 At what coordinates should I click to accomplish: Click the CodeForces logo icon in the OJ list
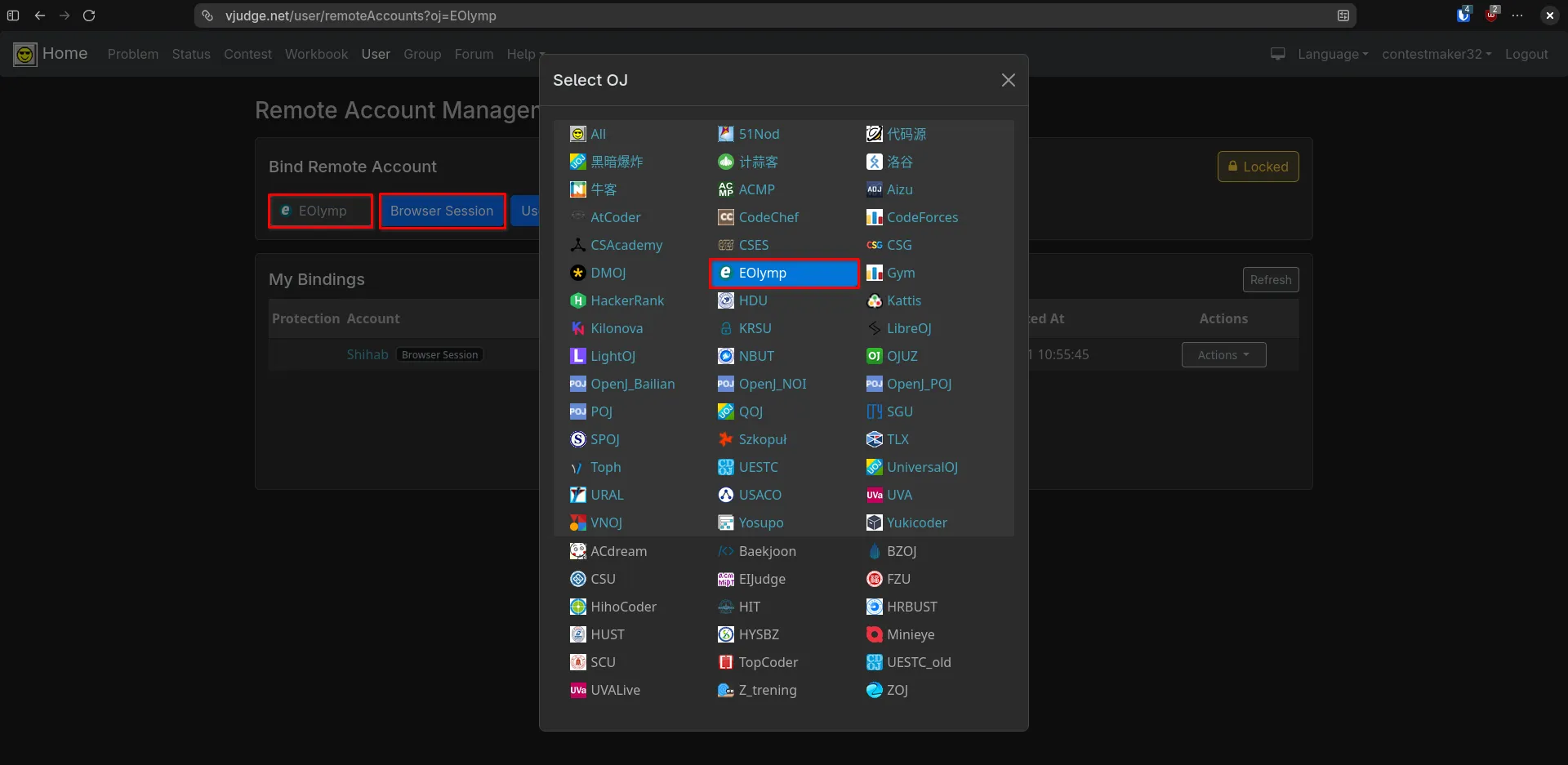[x=874, y=217]
